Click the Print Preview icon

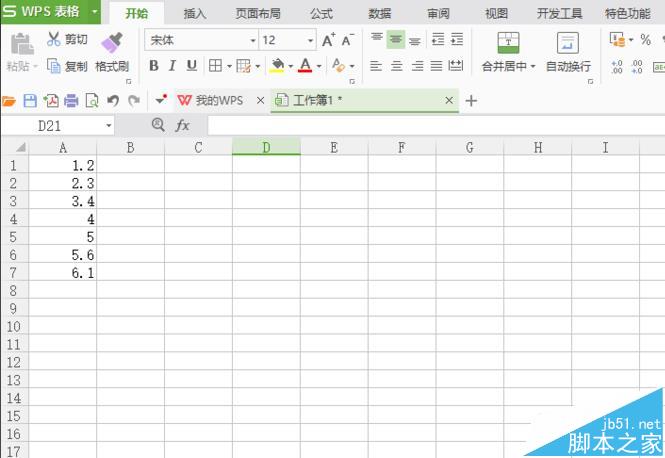coord(92,101)
